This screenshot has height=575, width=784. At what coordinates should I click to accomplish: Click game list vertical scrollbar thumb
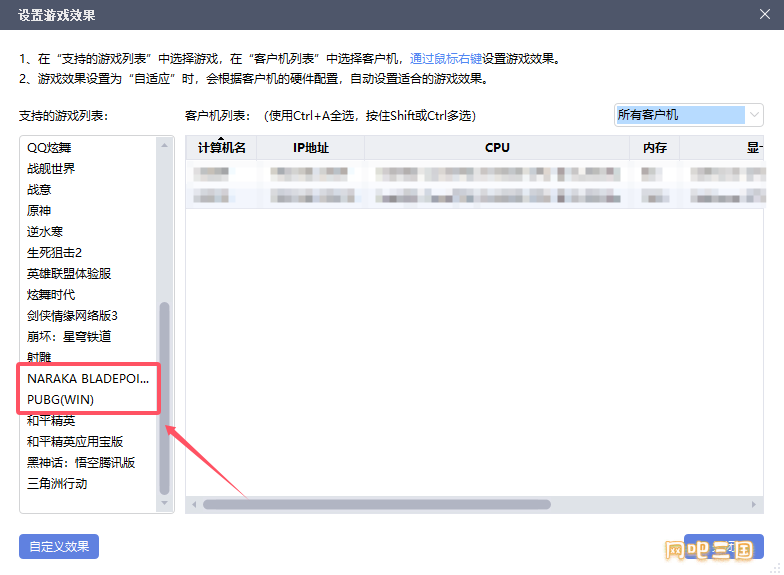164,398
